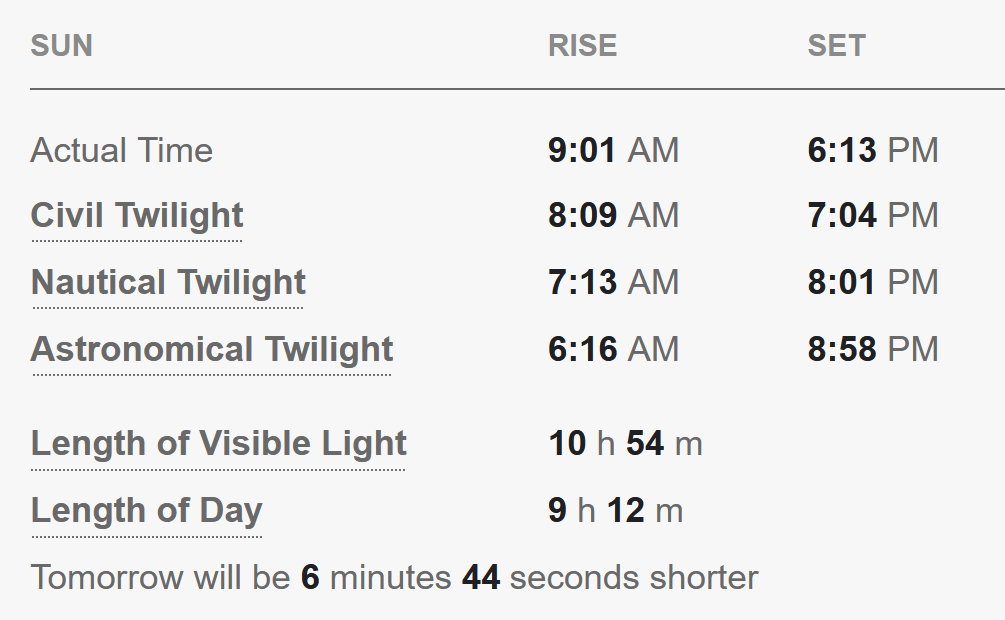Click the 6:13 PM sunset time

tap(873, 151)
